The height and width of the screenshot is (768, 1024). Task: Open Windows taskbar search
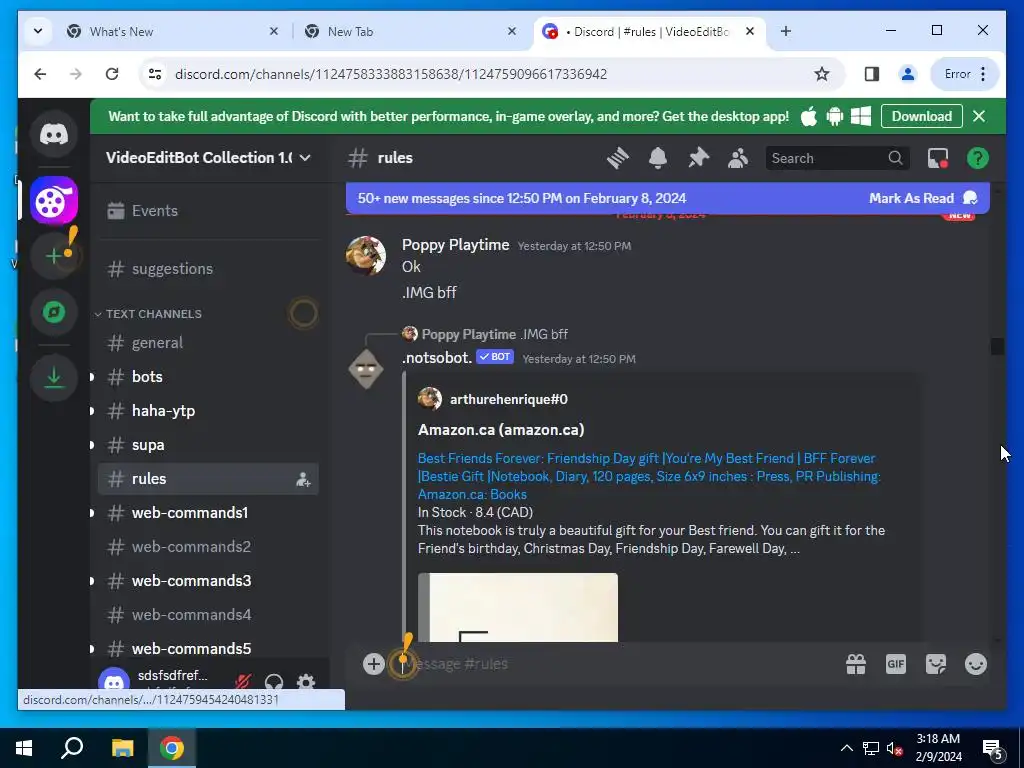(x=72, y=748)
